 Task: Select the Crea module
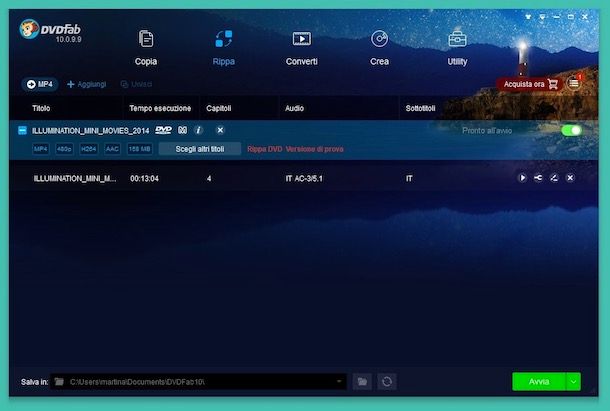(379, 47)
